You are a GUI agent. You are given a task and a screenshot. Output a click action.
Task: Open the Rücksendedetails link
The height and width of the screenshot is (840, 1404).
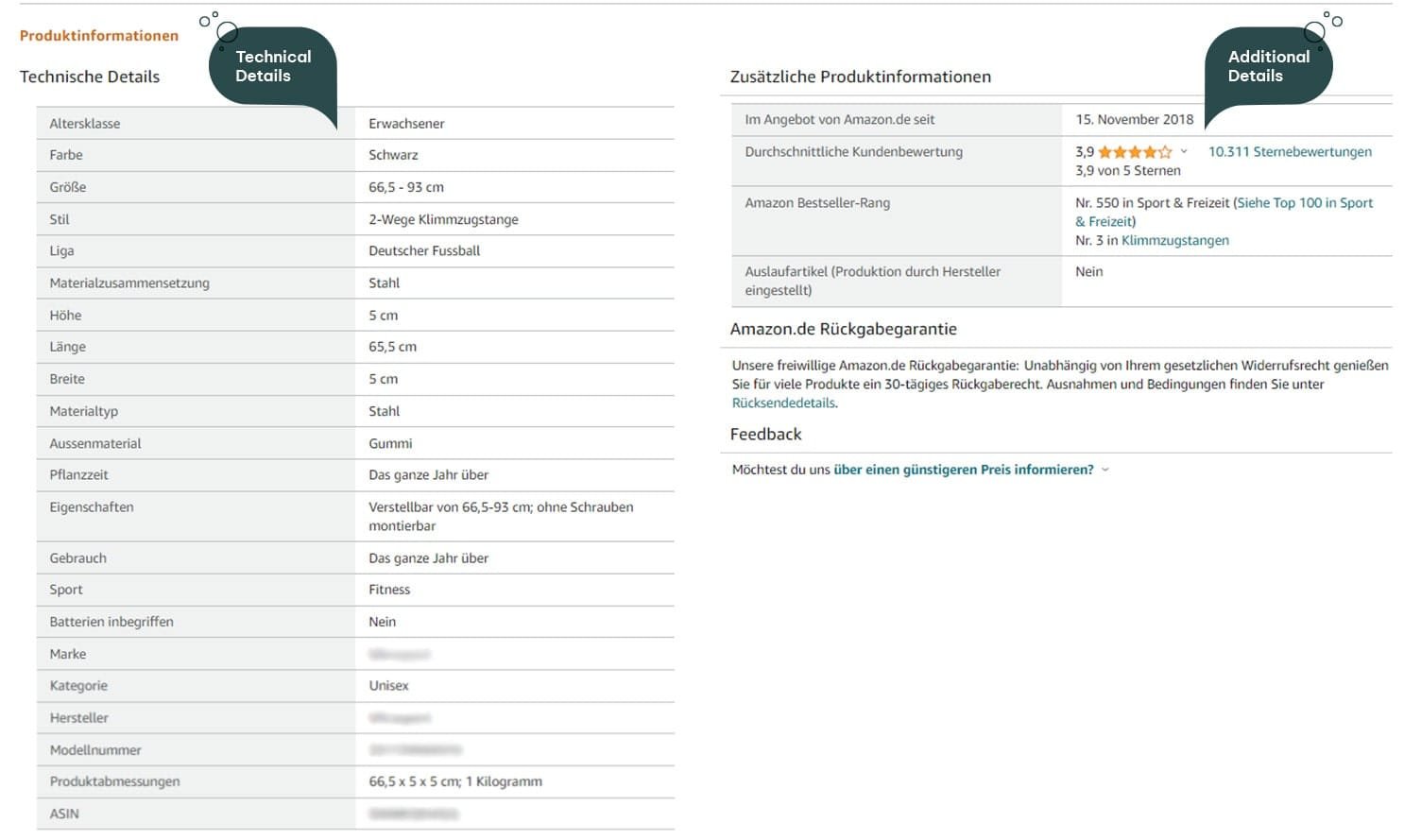tap(783, 403)
